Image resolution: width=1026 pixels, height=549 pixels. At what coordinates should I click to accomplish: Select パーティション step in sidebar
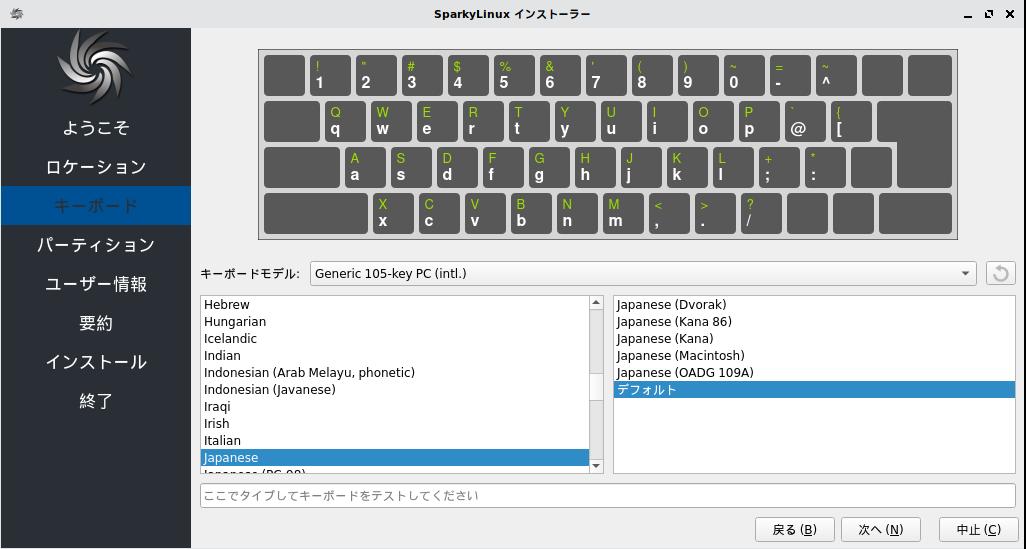[96, 245]
